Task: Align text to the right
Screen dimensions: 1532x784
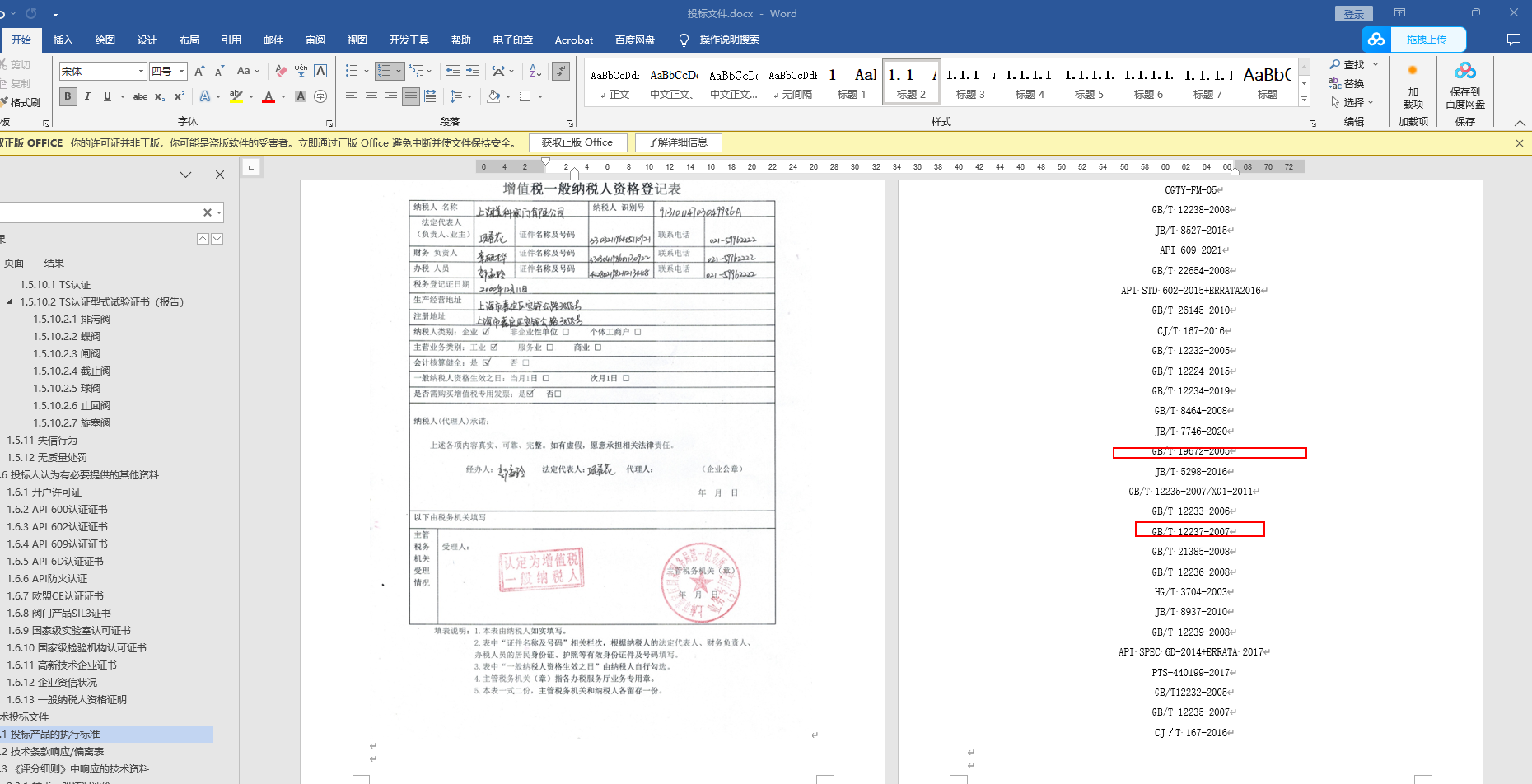Action: pos(391,96)
